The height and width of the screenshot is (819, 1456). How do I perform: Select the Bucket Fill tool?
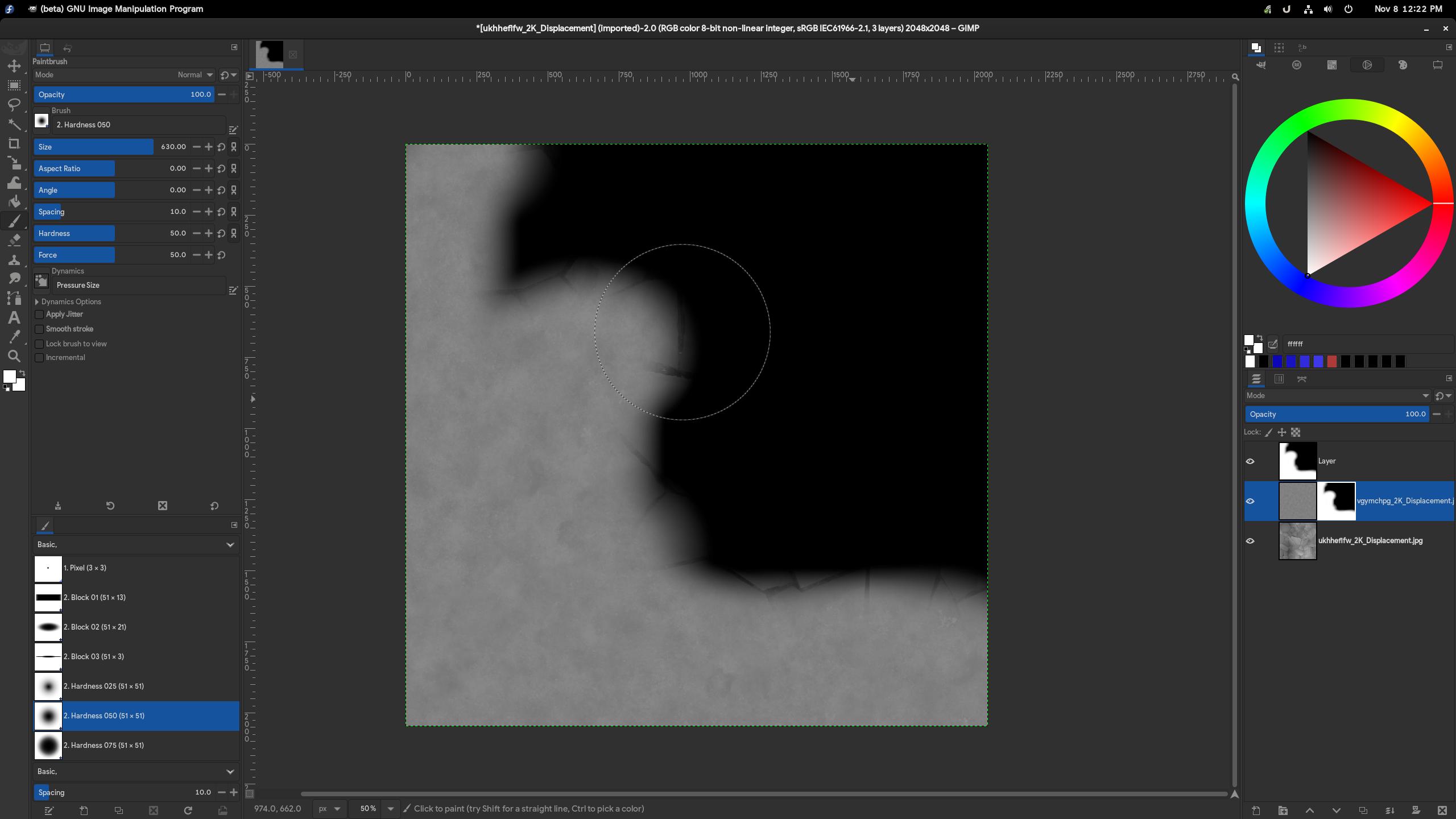click(14, 201)
